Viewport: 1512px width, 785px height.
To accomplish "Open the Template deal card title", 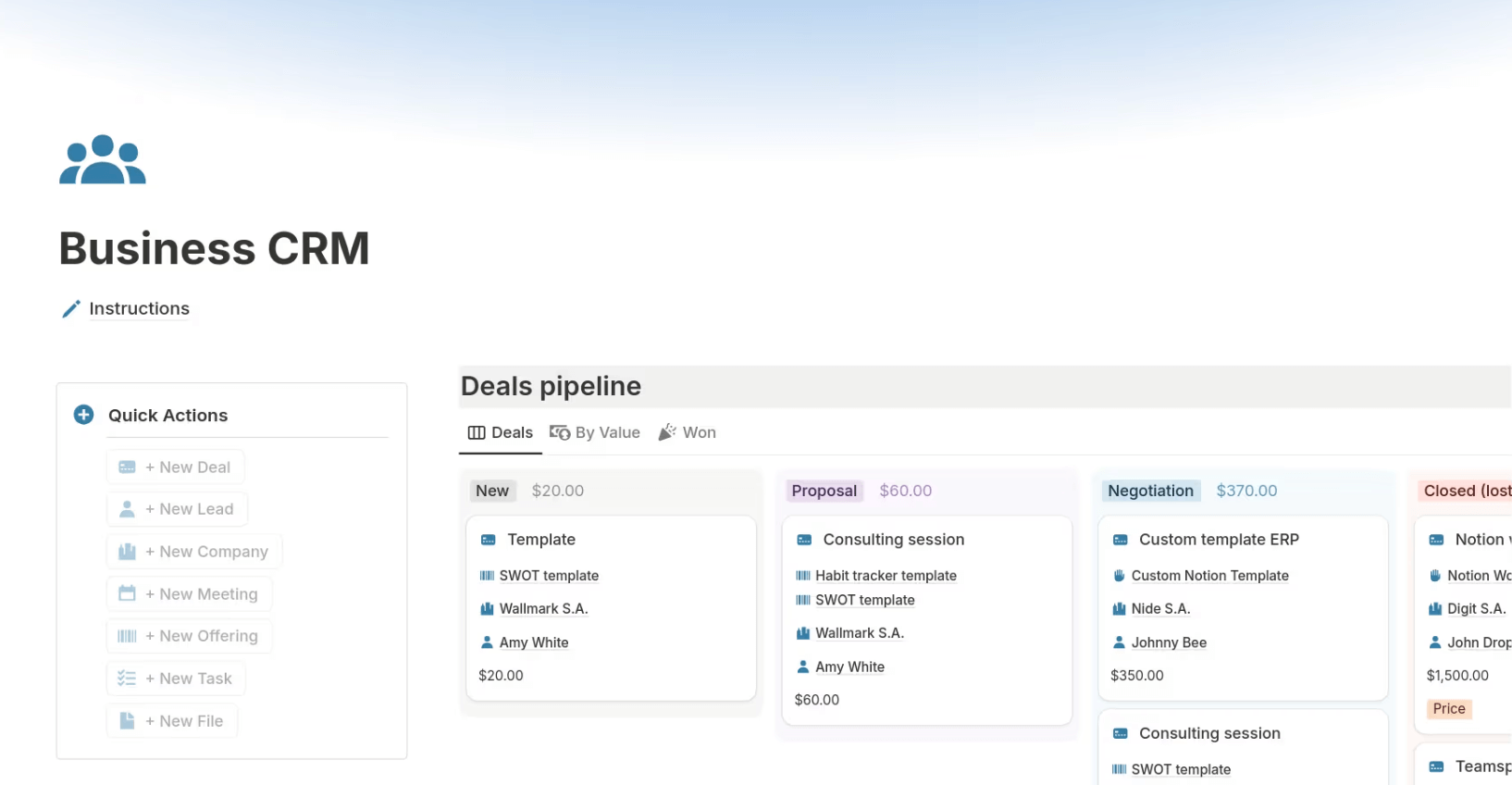I will tap(541, 540).
